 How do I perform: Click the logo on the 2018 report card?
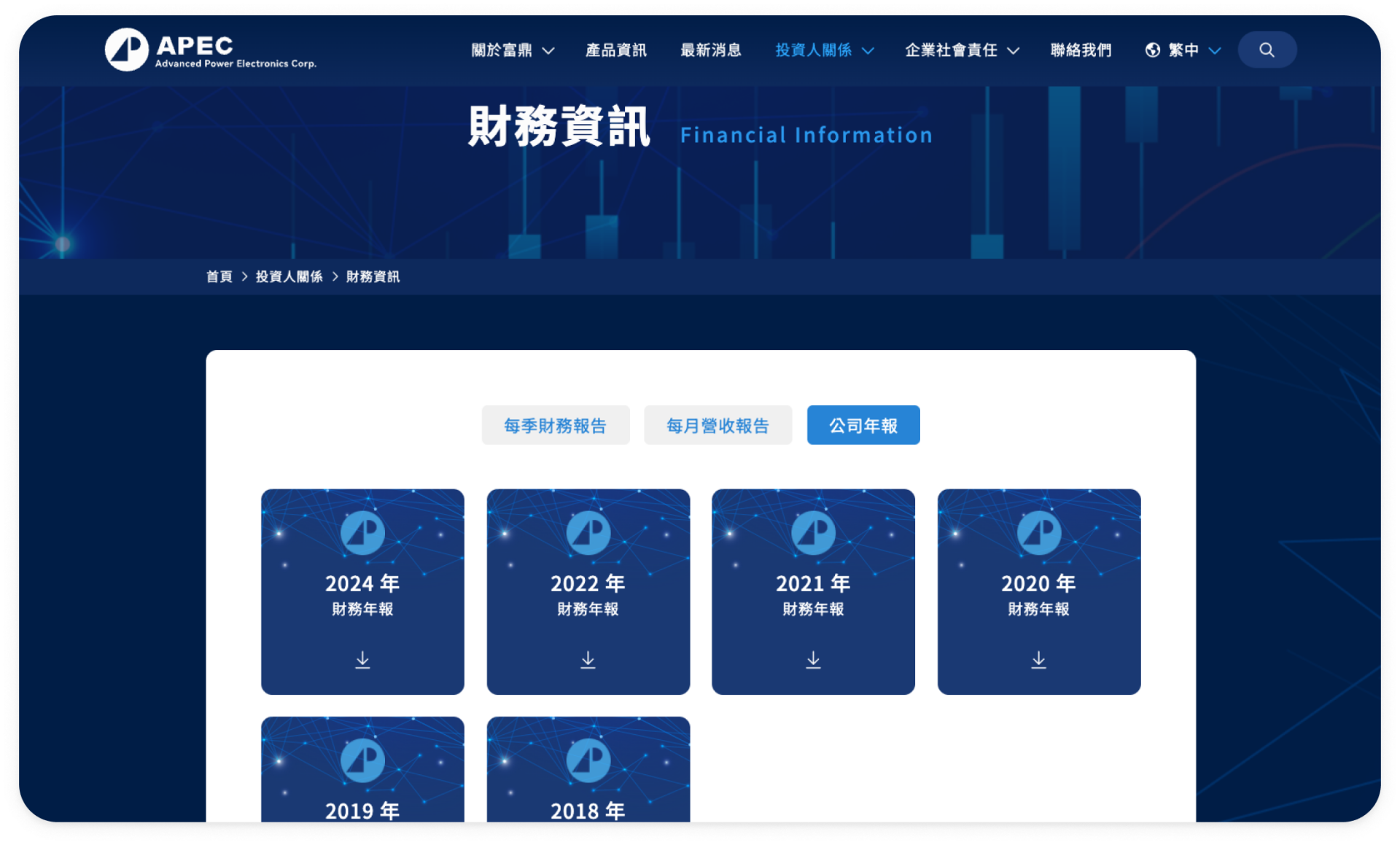pyautogui.click(x=588, y=760)
